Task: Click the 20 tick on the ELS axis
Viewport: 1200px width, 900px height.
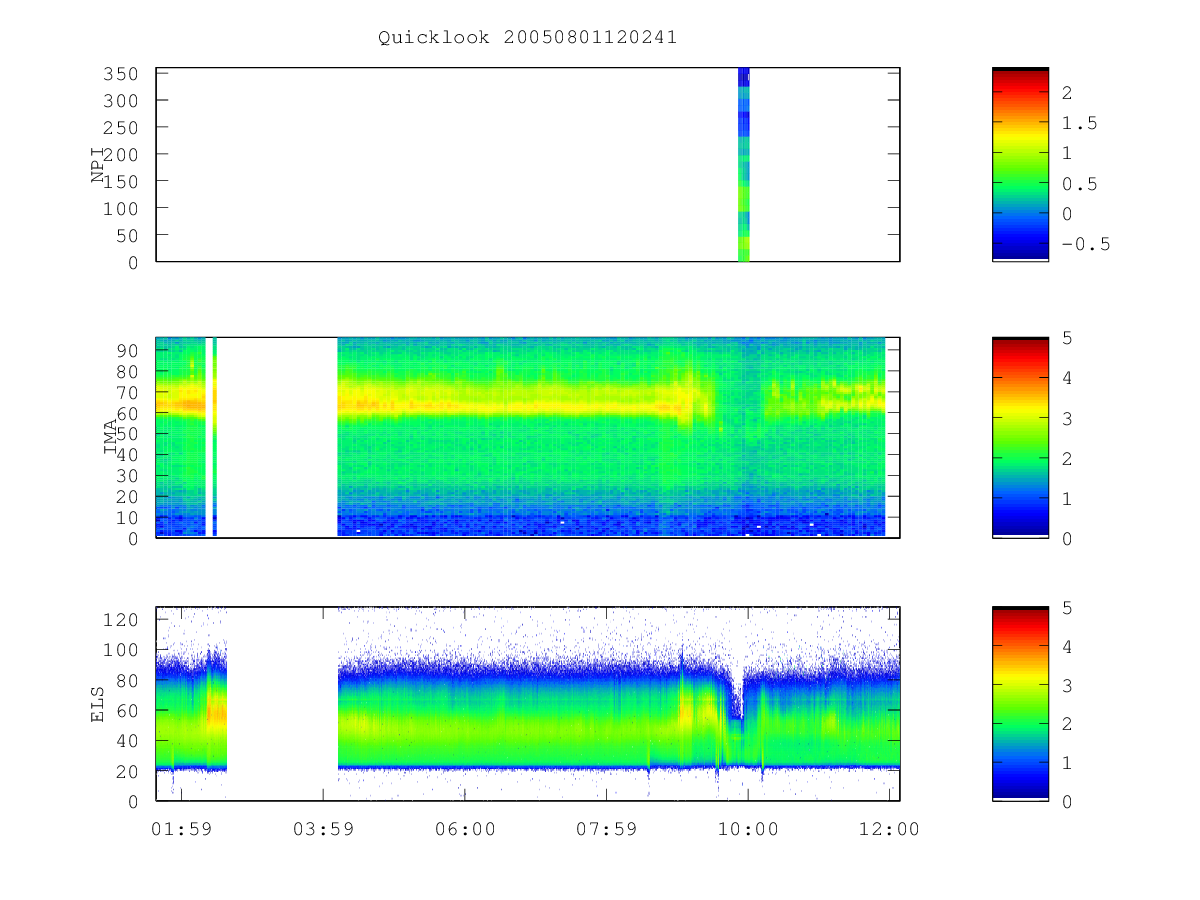Action: tap(128, 771)
